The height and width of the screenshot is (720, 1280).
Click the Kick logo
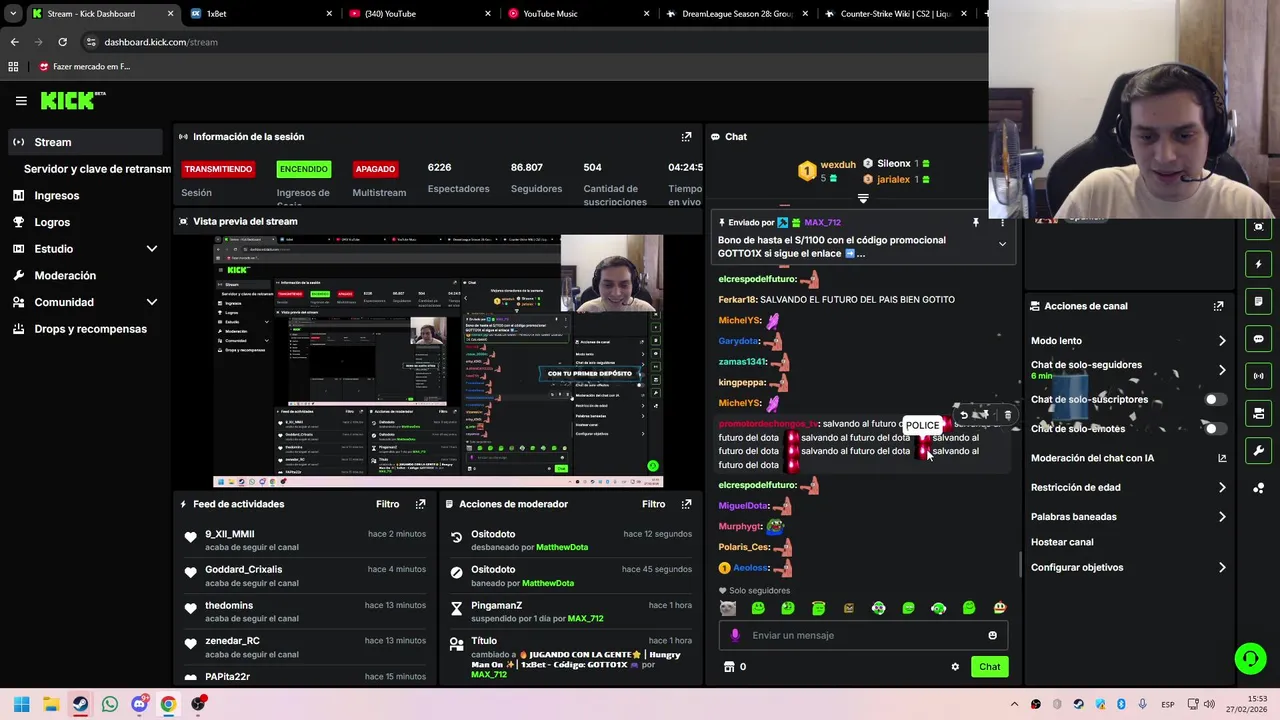click(73, 100)
